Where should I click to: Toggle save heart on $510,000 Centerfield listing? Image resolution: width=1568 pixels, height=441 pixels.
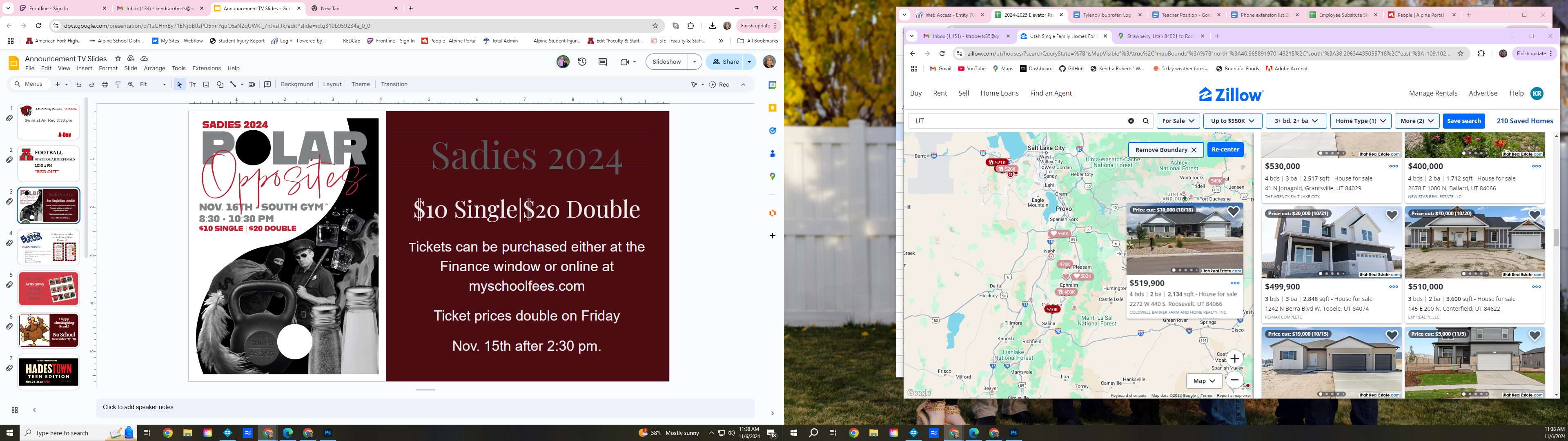[1535, 215]
